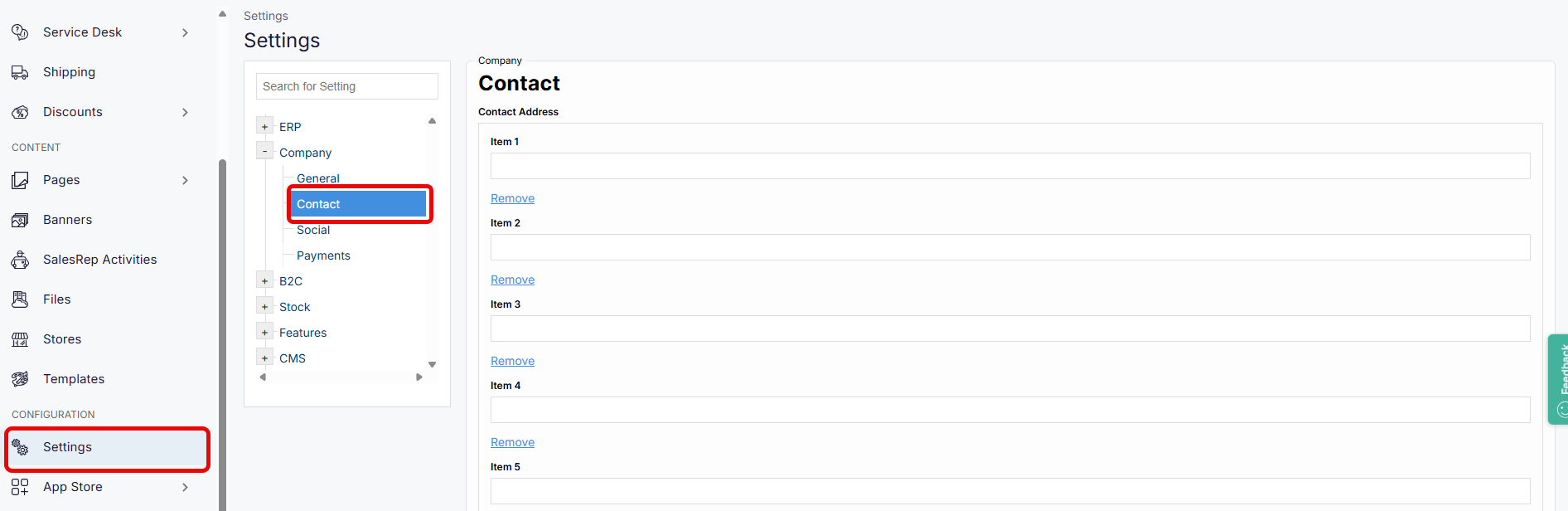The width and height of the screenshot is (1568, 511).
Task: Expand the Features settings node
Action: pyautogui.click(x=264, y=331)
